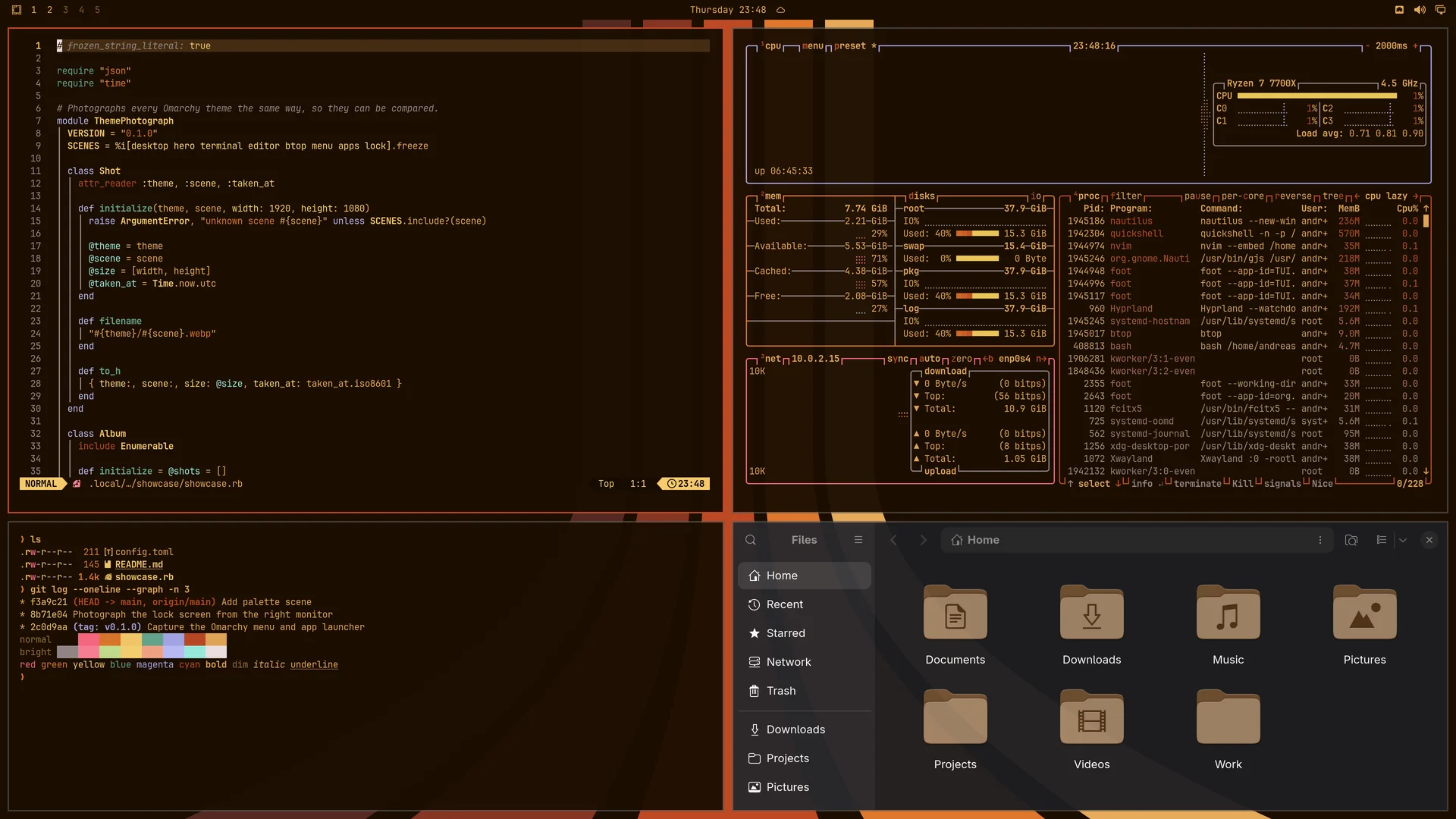Switch to workspace 1

click(33, 10)
